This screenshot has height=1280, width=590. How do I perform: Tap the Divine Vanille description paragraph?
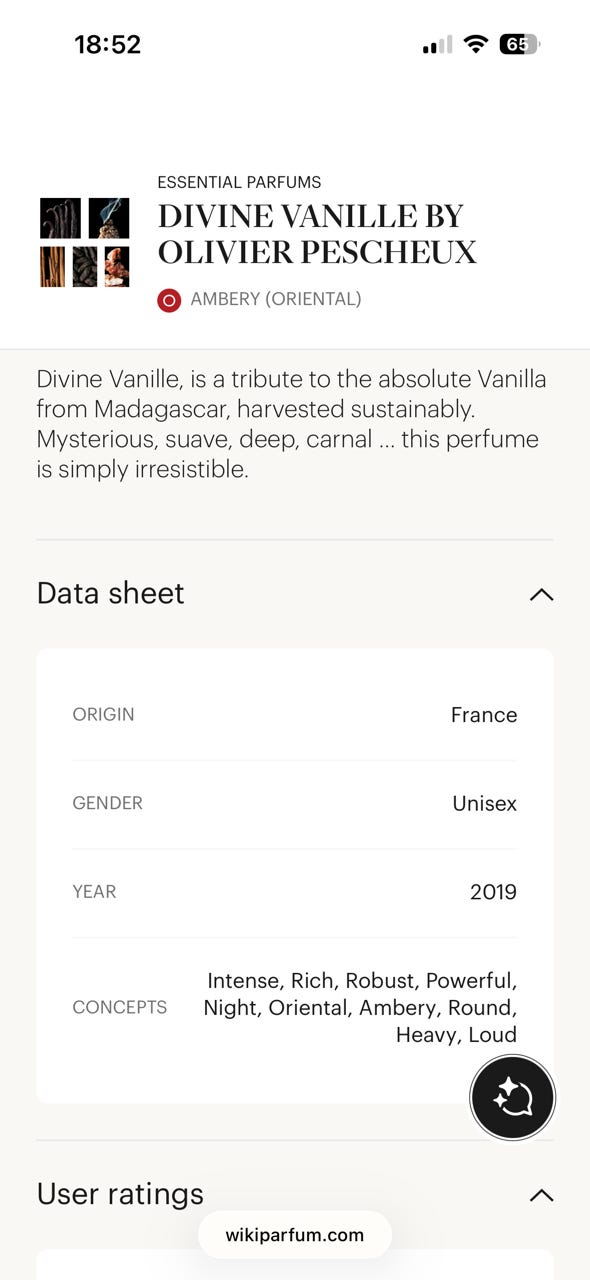pos(292,424)
